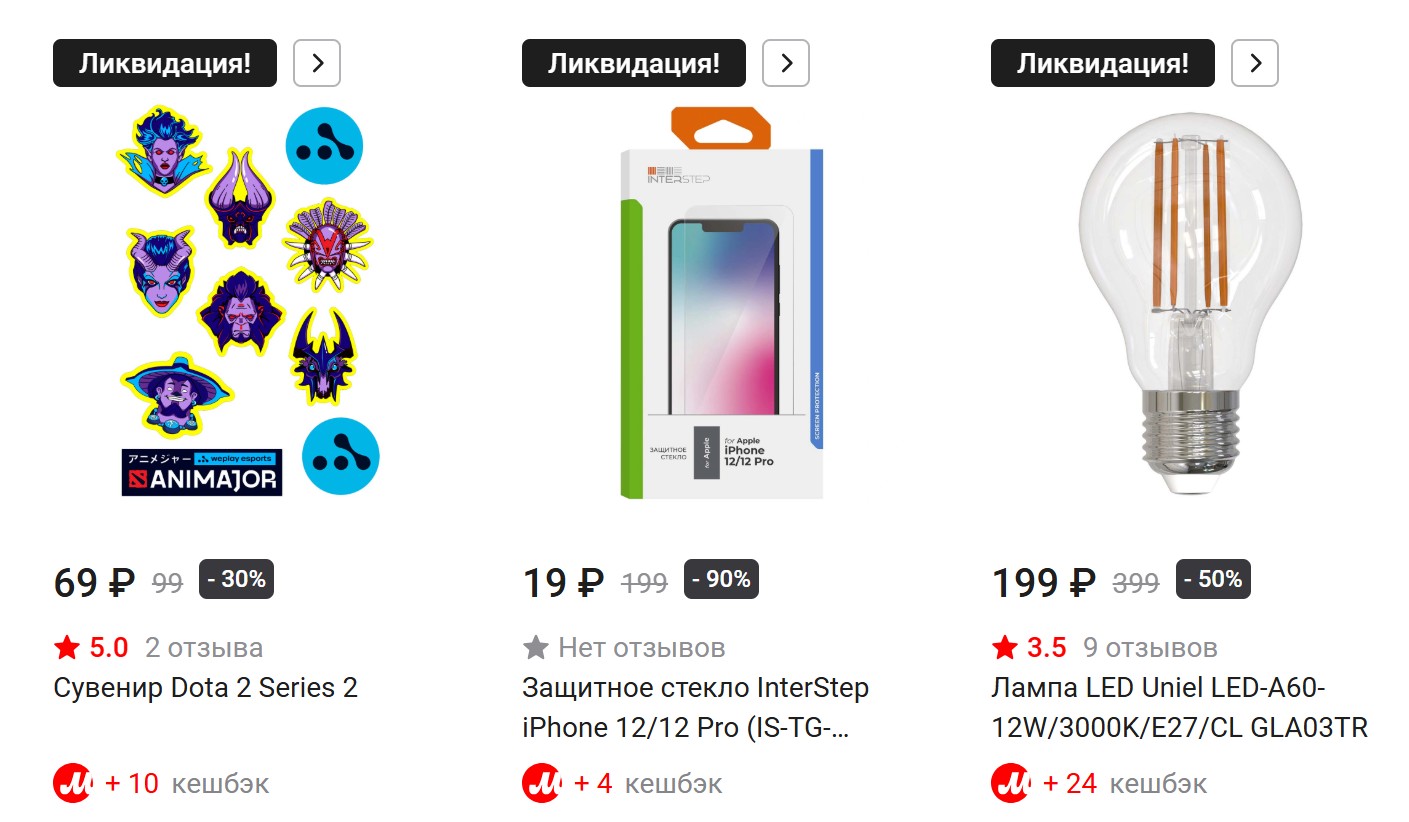Screen dimensions: 1409x822
Task: Open the 9 отзывов reviews for Uniel lamp
Action: (1150, 648)
